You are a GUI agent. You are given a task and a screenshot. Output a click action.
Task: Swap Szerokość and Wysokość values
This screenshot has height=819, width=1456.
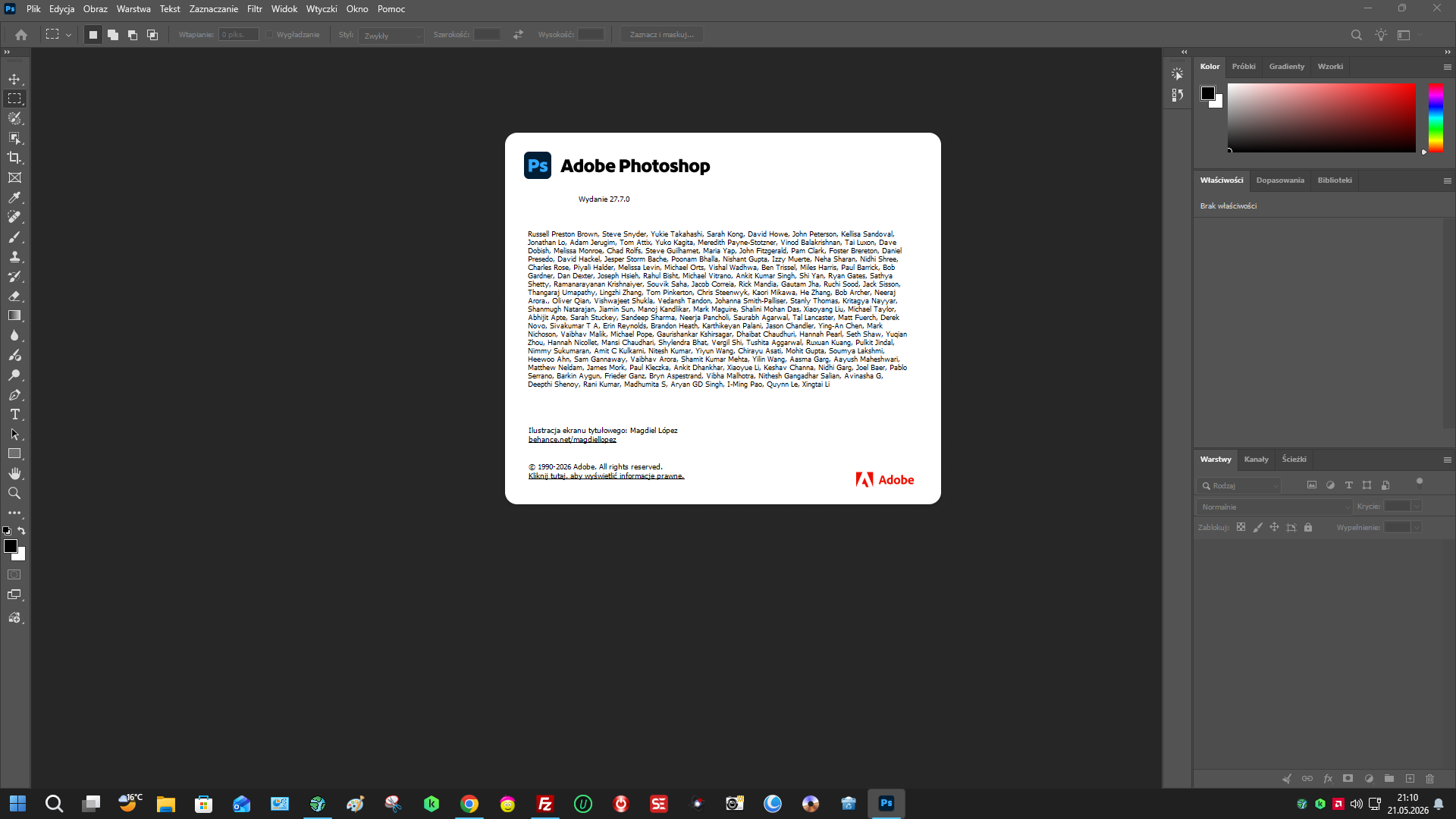tap(518, 35)
